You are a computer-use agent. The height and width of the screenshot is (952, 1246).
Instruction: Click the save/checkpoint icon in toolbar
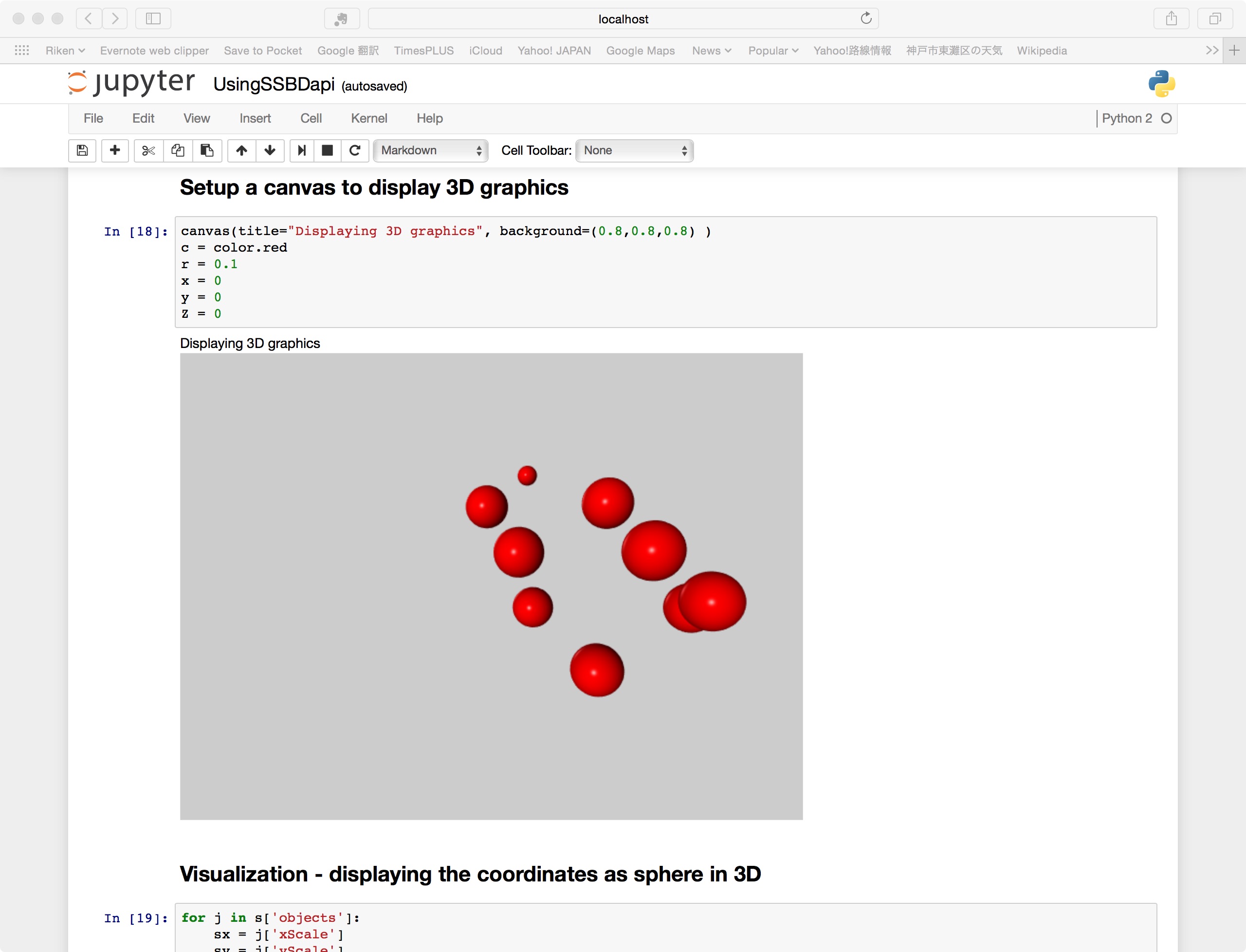click(x=84, y=150)
